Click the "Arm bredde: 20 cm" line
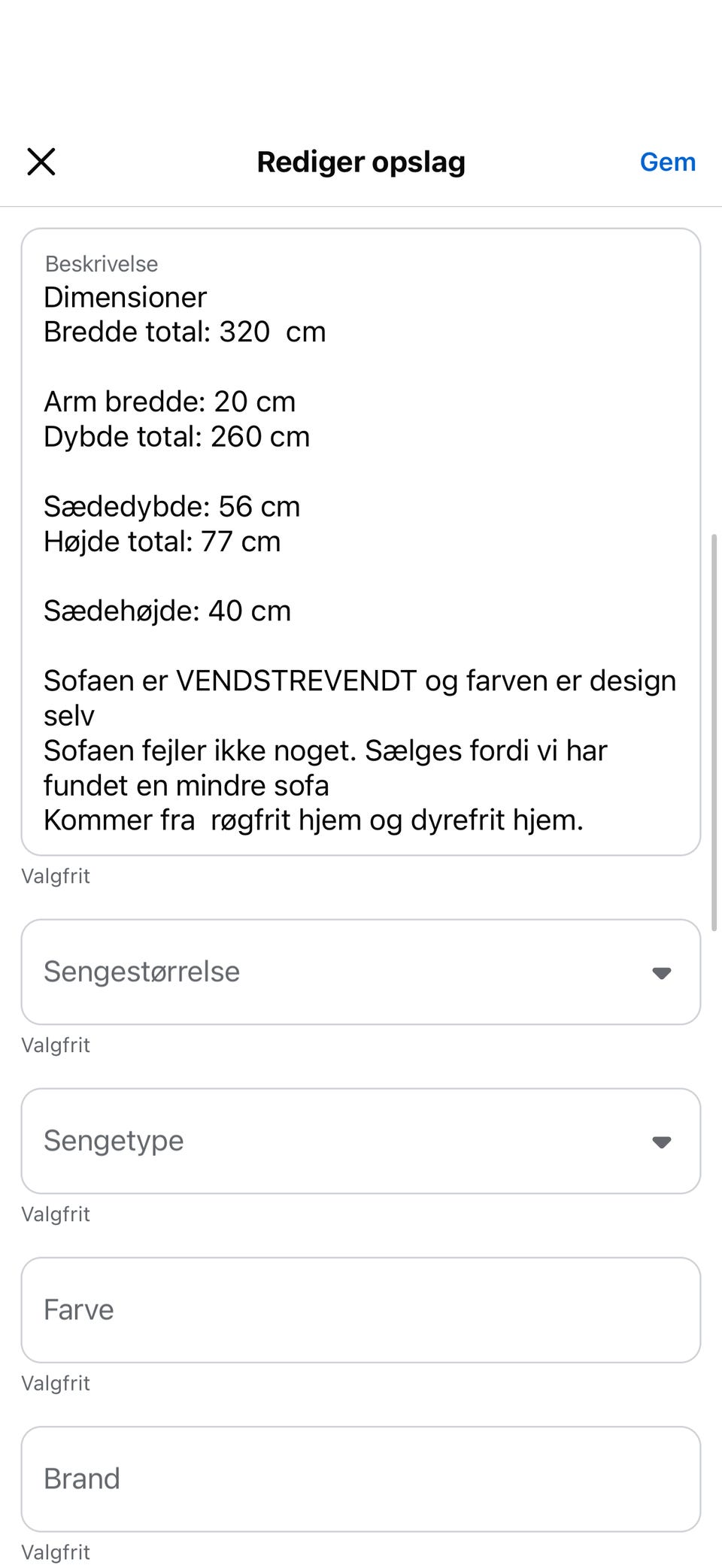The width and height of the screenshot is (722, 1568). [x=169, y=402]
